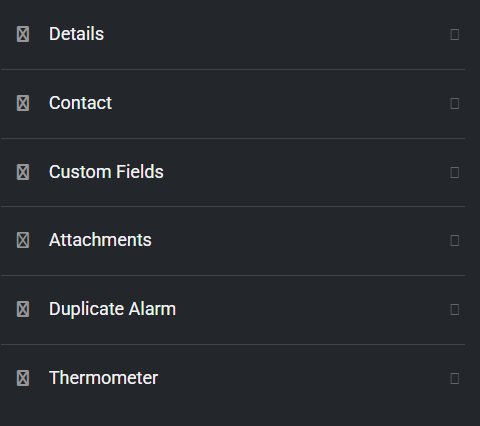Click the Thermometer section icon
This screenshot has height=426, width=480.
pos(23,378)
